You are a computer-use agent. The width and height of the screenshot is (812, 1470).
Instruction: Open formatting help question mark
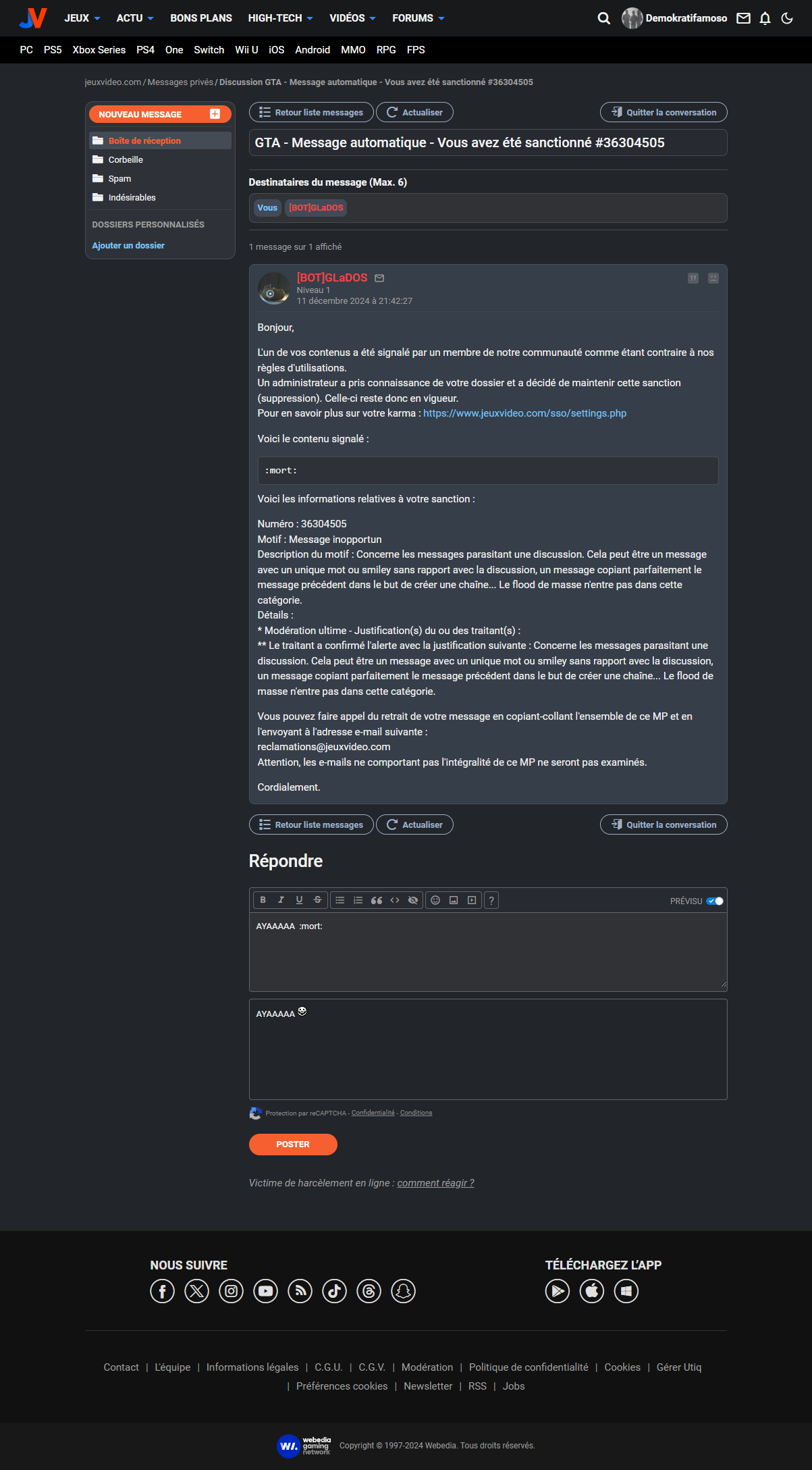[x=491, y=900]
